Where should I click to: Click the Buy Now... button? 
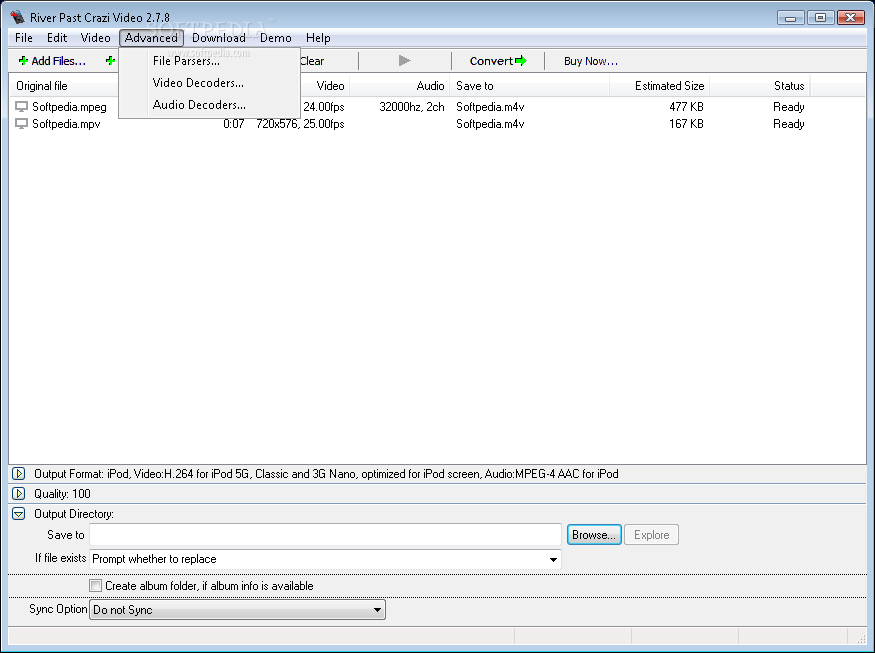point(590,61)
